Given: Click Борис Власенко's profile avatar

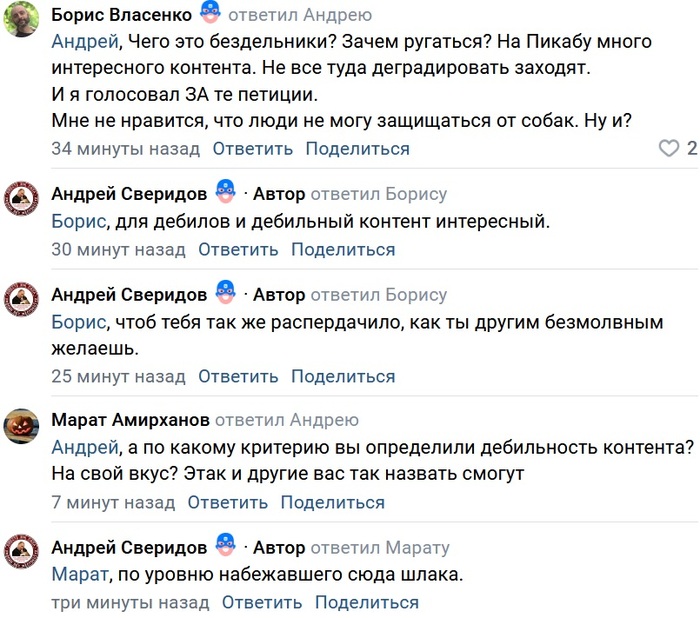Looking at the screenshot, I should click(x=22, y=20).
